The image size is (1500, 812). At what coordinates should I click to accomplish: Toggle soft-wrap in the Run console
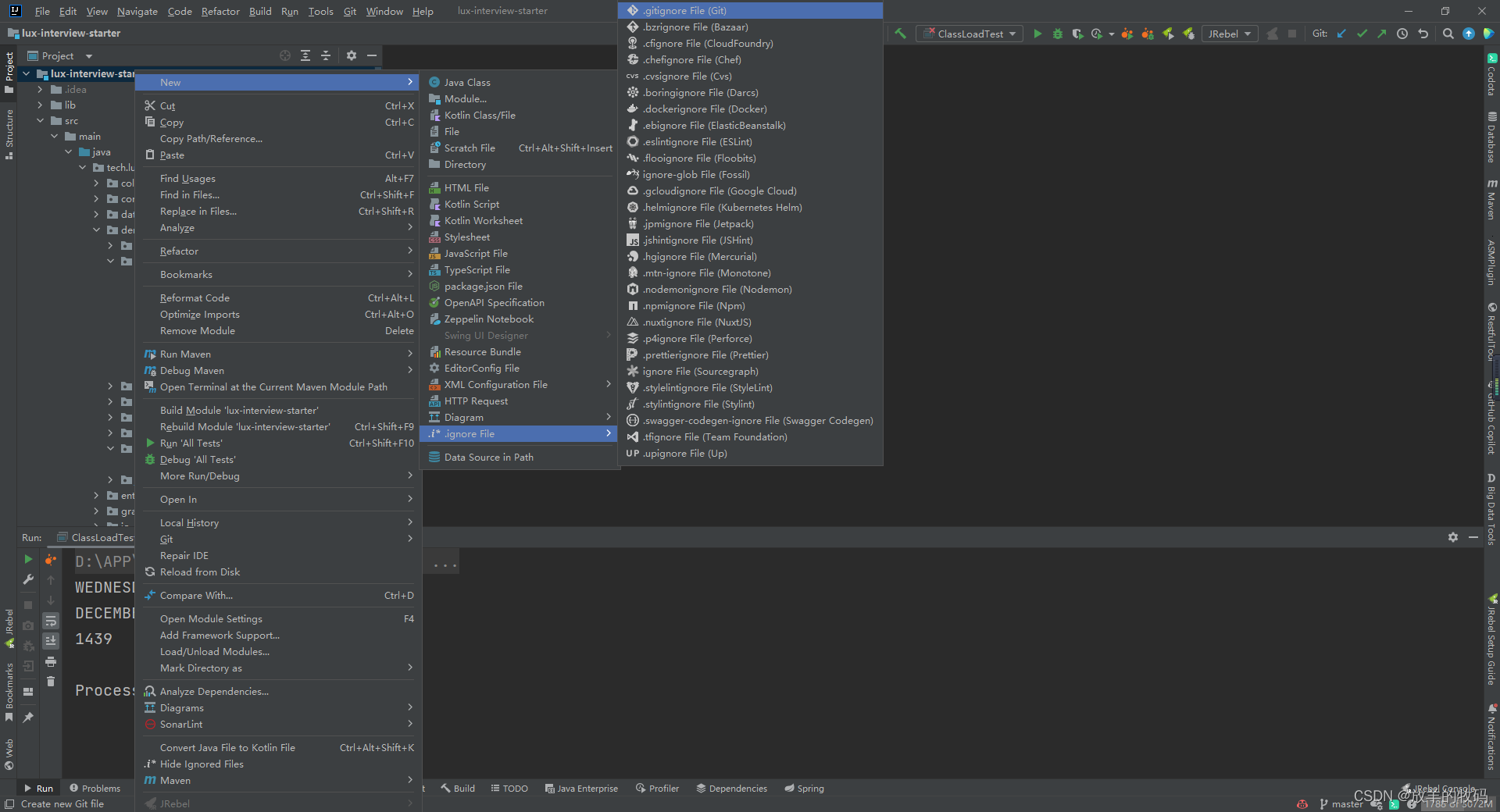(51, 621)
